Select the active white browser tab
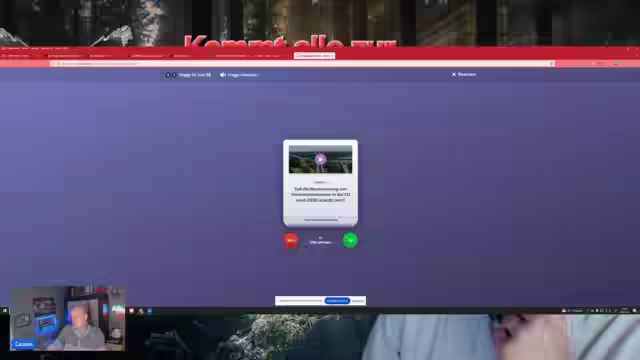The image size is (640, 360). [314, 56]
